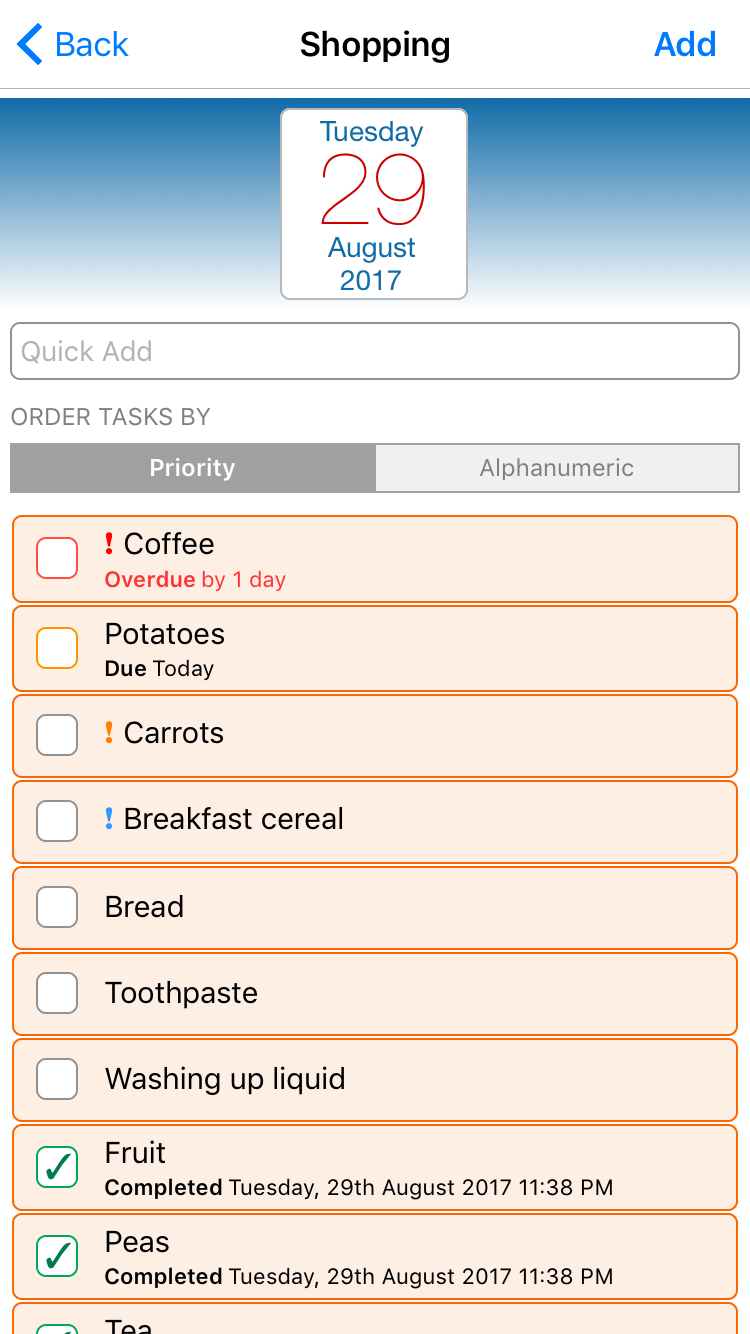Tap the red priority mark on Coffee
This screenshot has height=1334, width=750.
109,544
